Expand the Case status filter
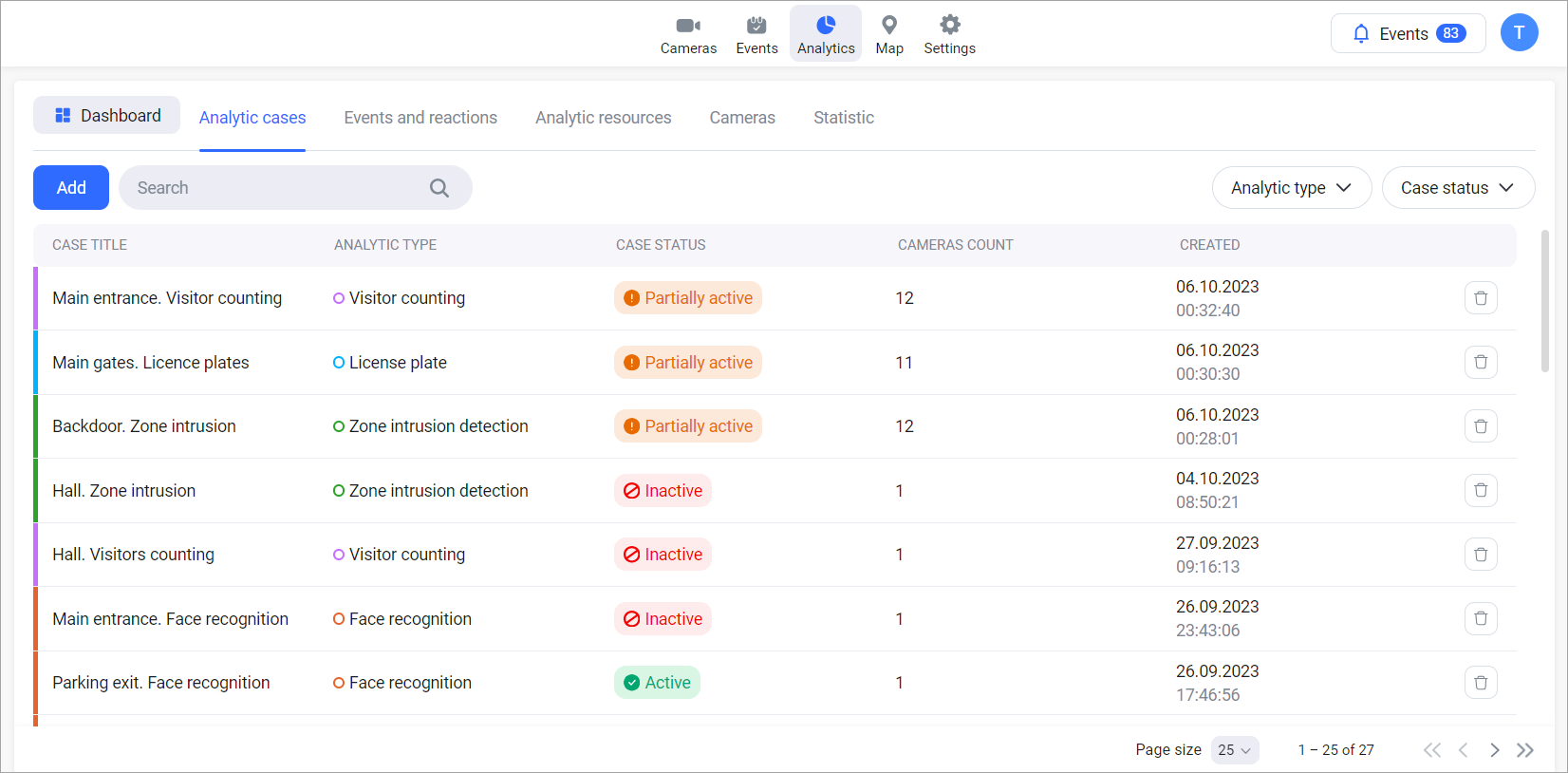Viewport: 1568px width, 773px height. [1457, 188]
